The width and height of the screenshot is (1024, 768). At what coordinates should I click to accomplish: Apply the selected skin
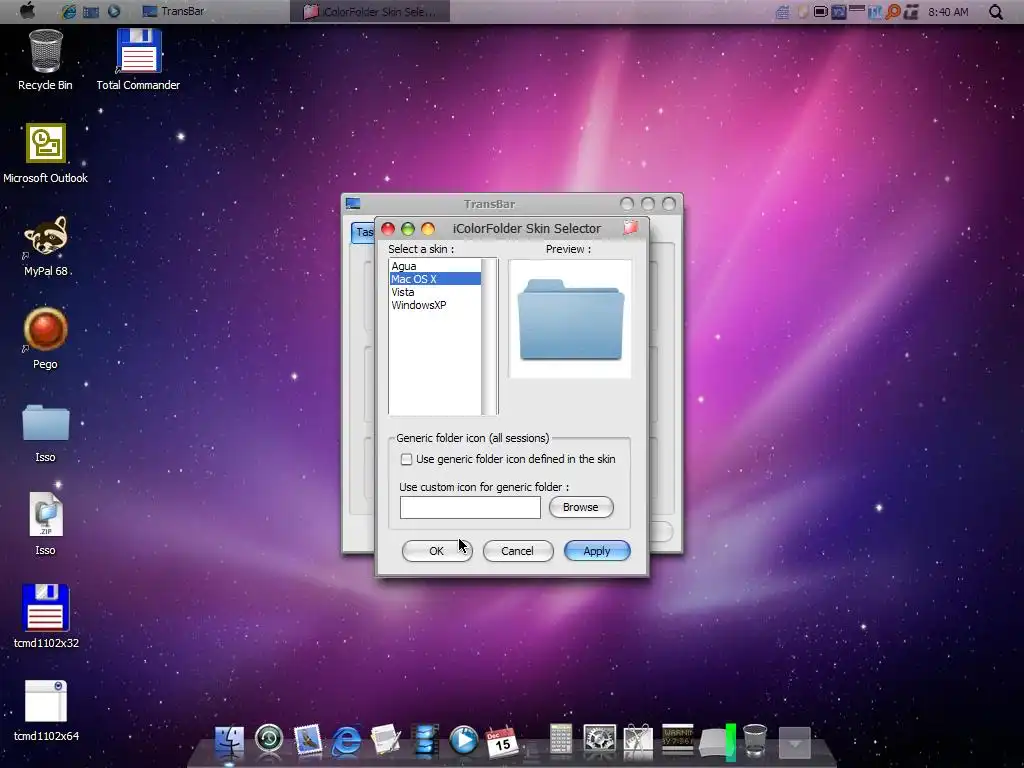597,551
